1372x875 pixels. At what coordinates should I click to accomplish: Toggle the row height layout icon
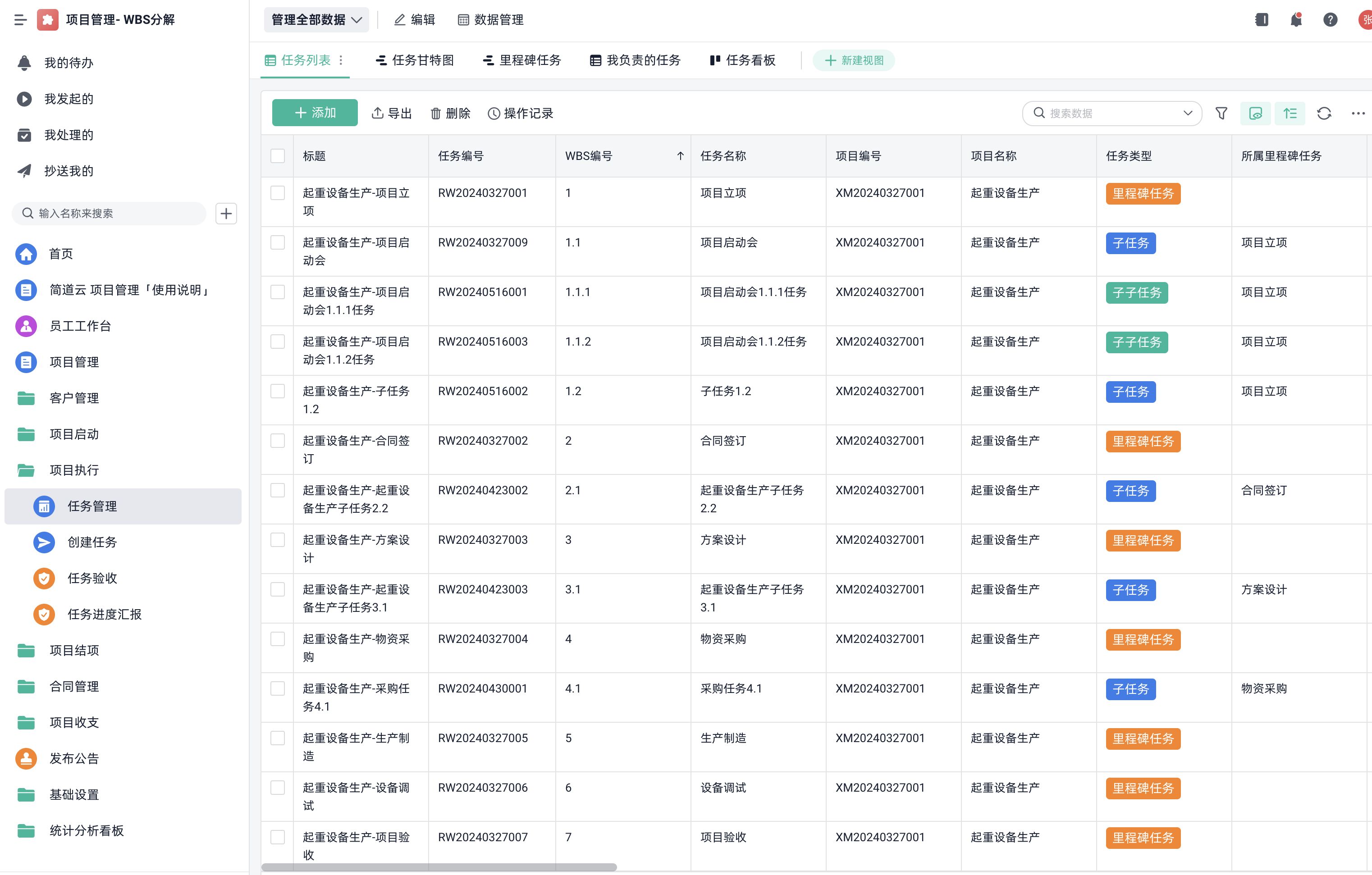tap(1290, 114)
